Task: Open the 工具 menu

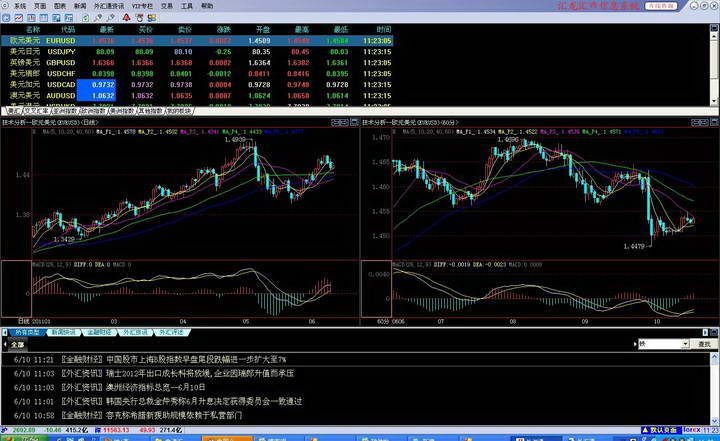Action: (x=187, y=6)
